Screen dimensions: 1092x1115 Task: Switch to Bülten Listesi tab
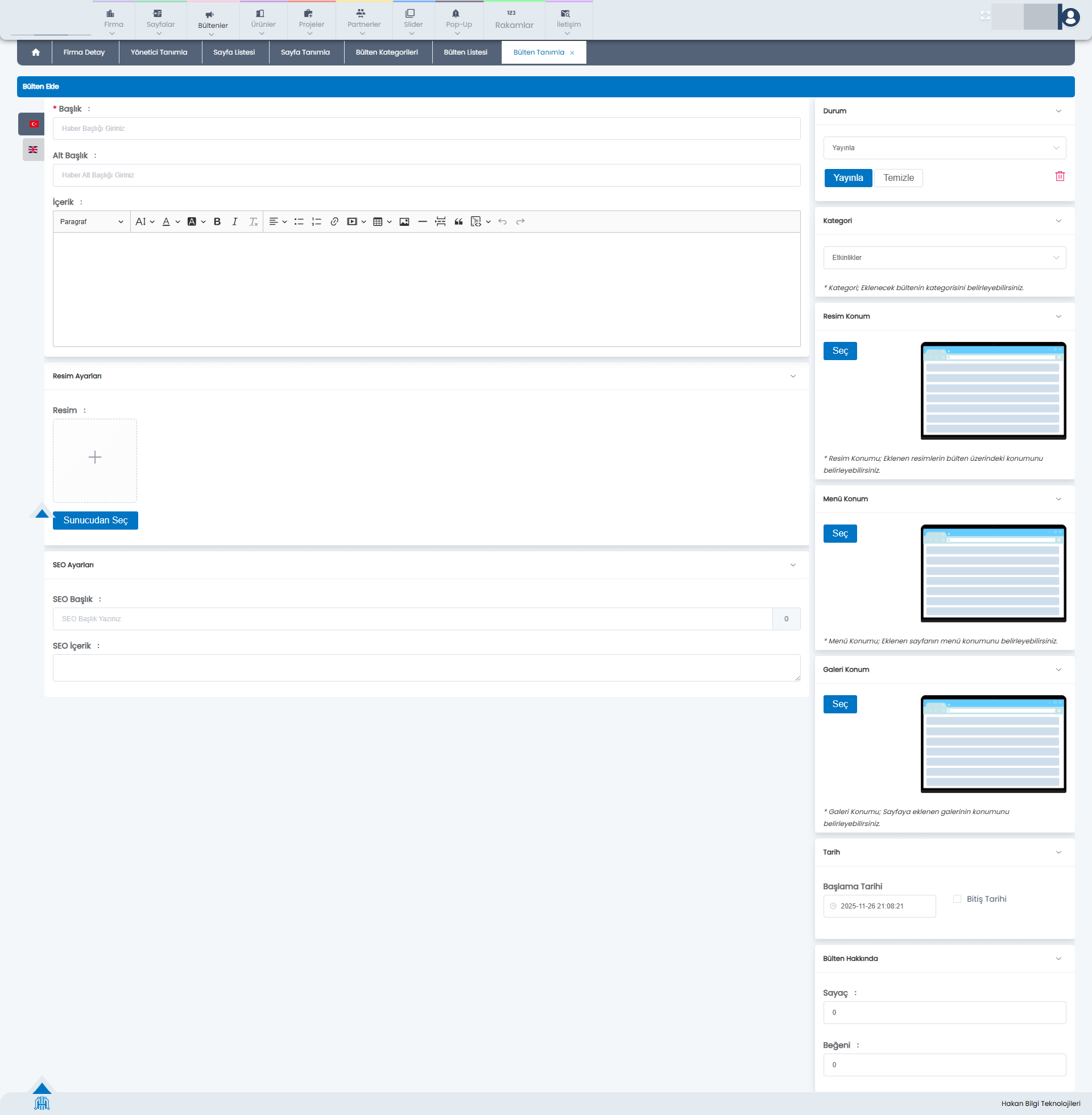pos(465,53)
